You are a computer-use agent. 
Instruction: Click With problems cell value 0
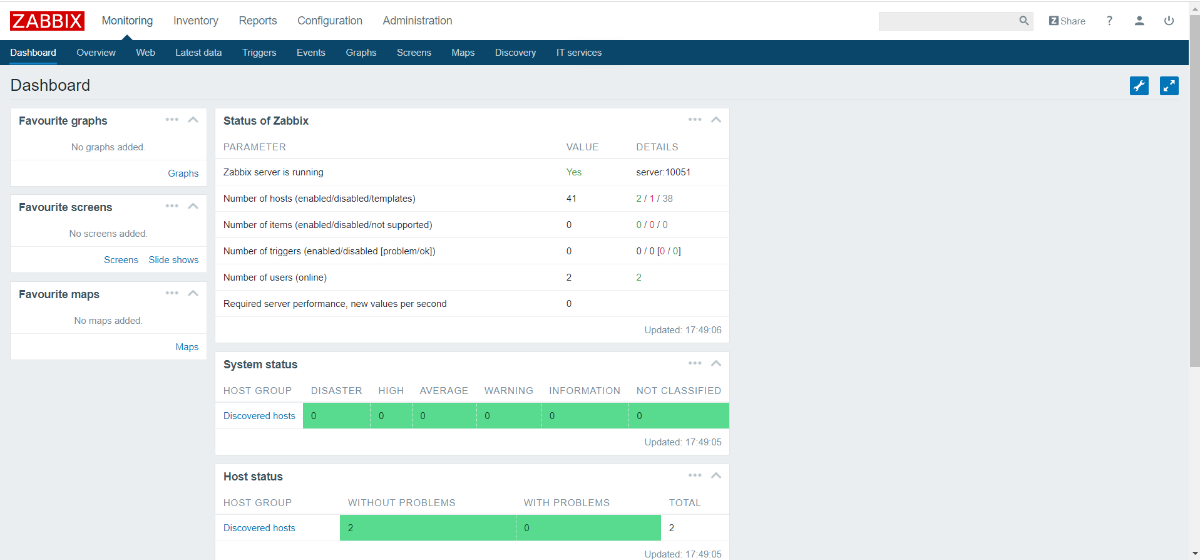click(x=589, y=528)
